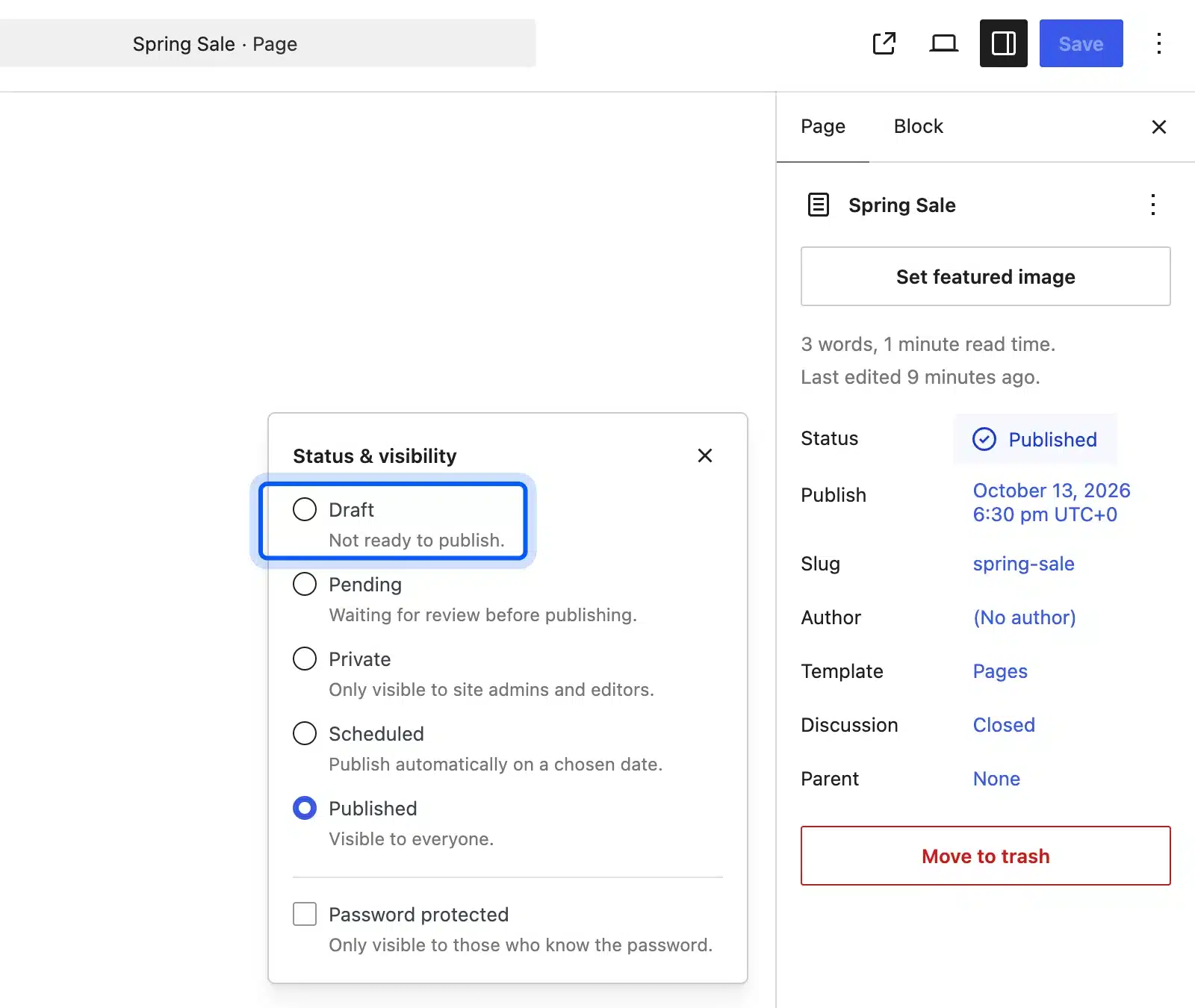Click Set featured image button
Image resolution: width=1195 pixels, height=1008 pixels.
986,276
